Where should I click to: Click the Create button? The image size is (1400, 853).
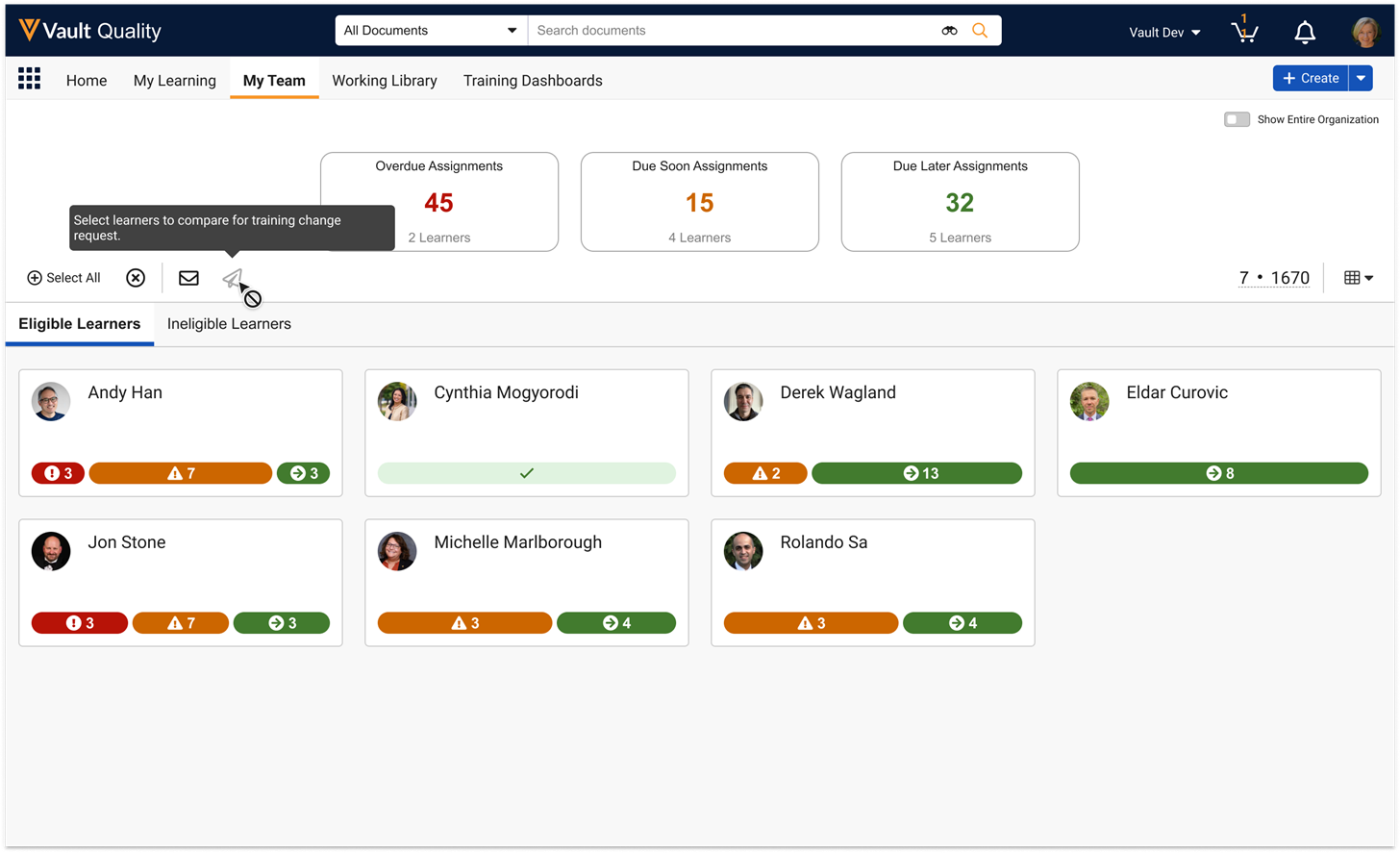[1311, 79]
